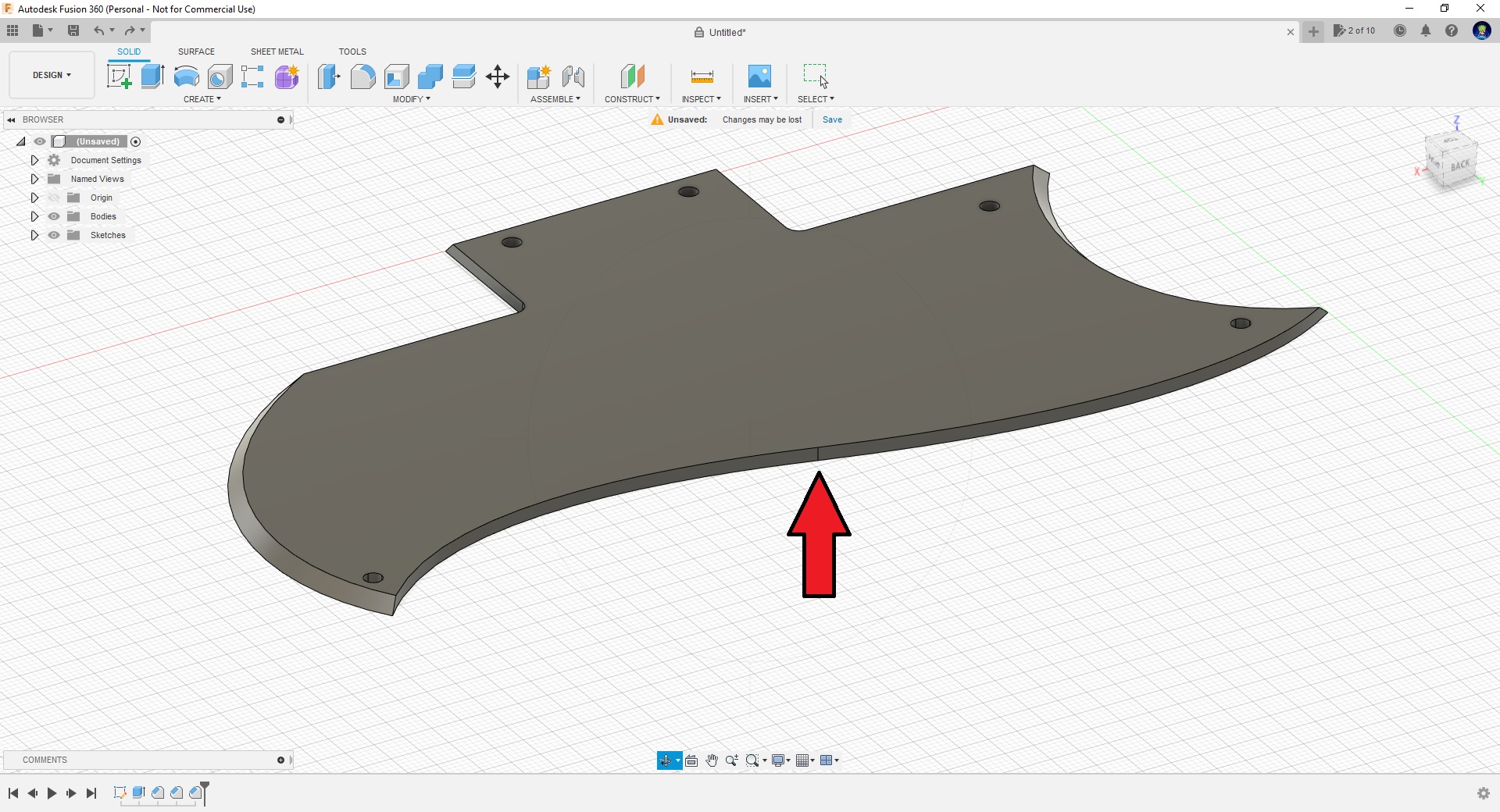Activate the Unsaved component radio button
The image size is (1500, 812).
[x=135, y=141]
